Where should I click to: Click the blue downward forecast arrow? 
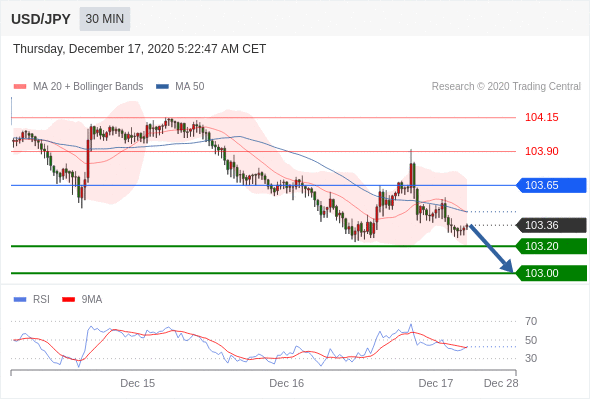tap(491, 248)
